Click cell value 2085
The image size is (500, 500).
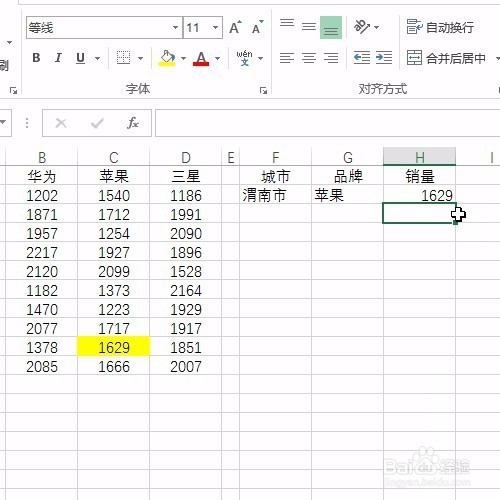click(42, 366)
